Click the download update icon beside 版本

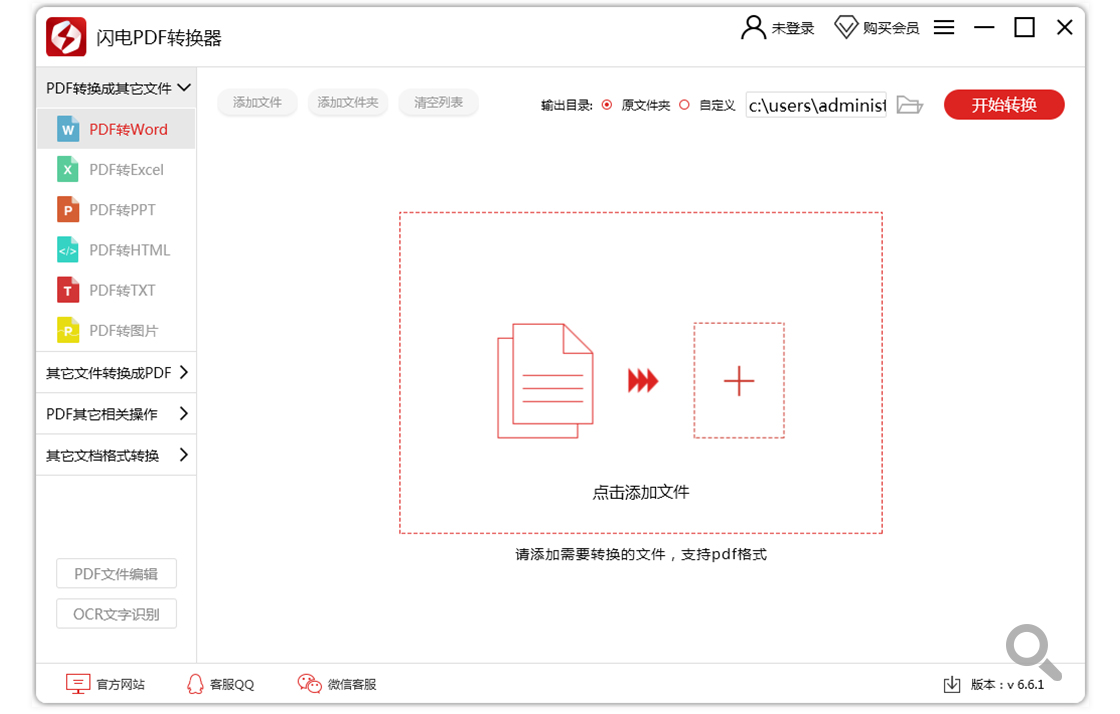pos(951,685)
